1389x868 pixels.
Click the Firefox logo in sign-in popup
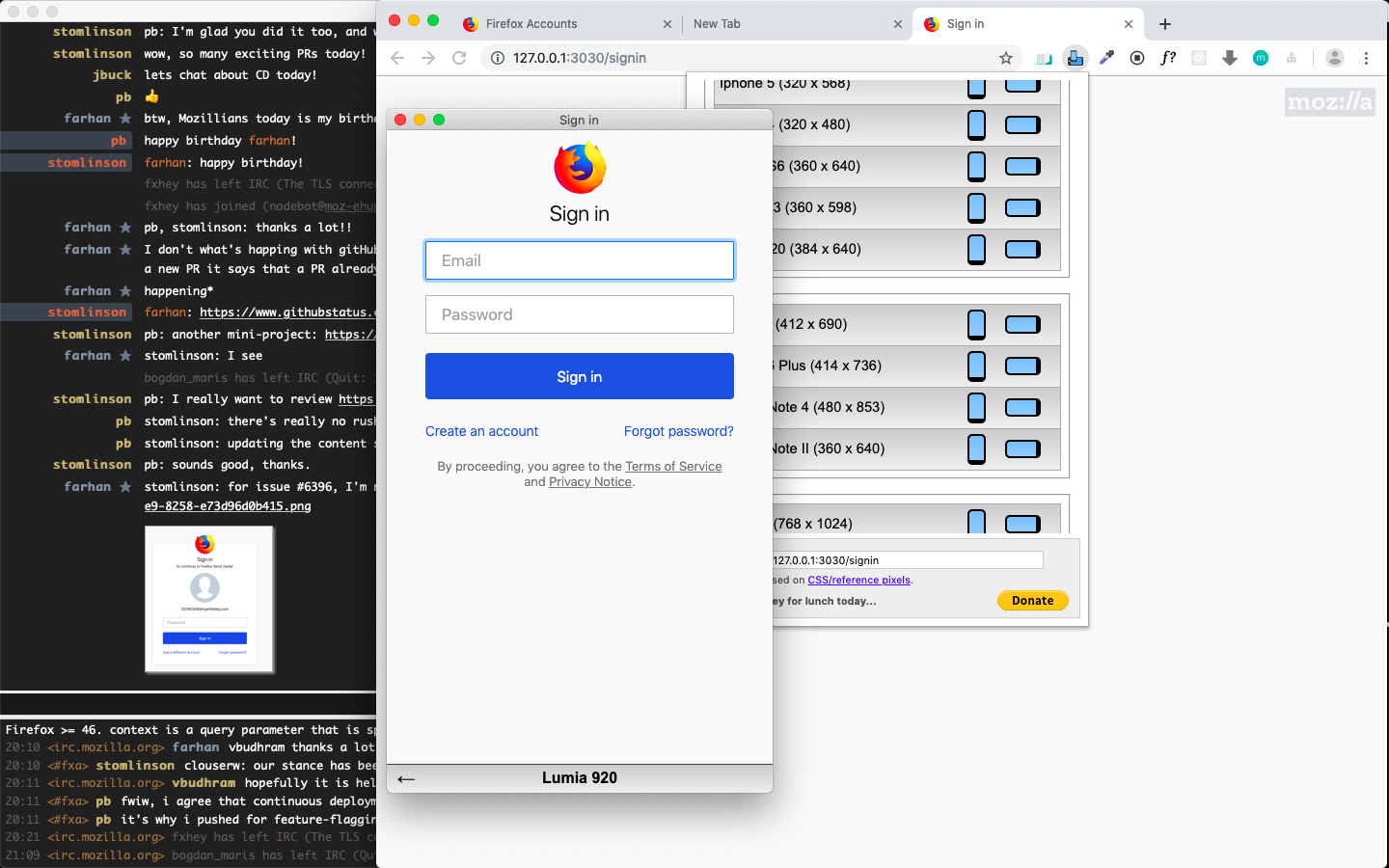(x=580, y=168)
